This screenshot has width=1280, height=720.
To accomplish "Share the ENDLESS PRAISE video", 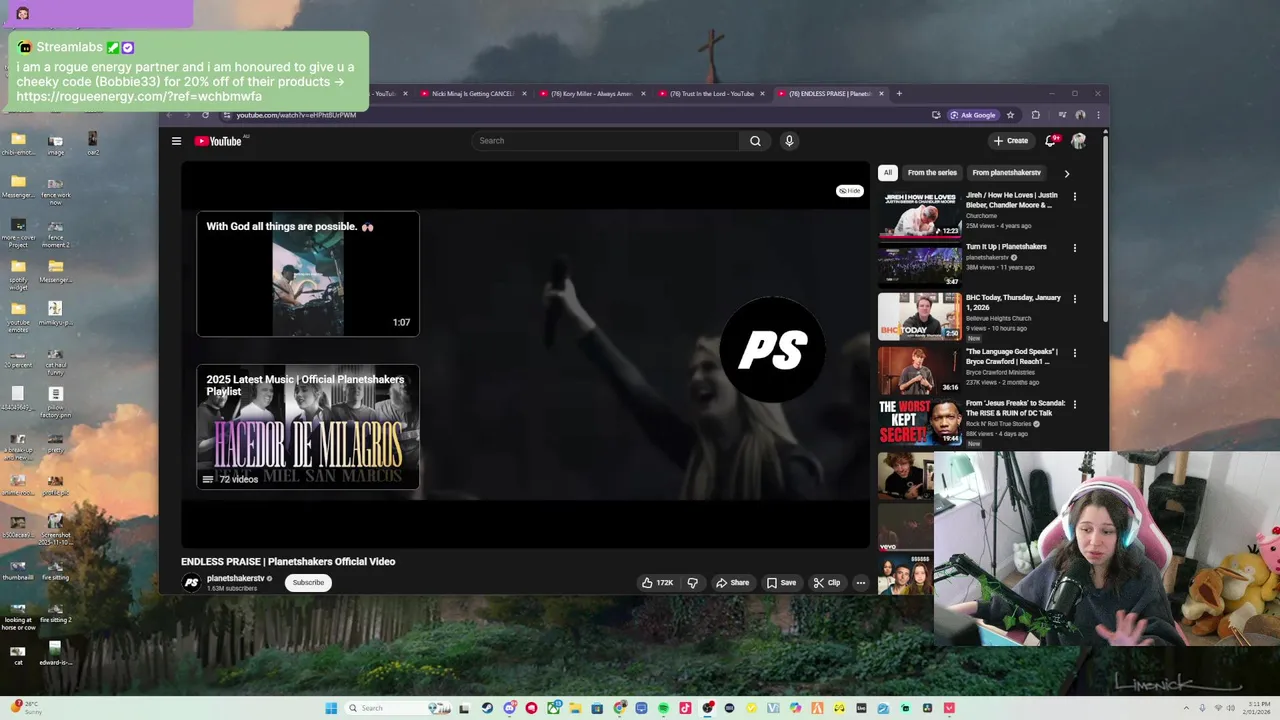I will click(732, 582).
